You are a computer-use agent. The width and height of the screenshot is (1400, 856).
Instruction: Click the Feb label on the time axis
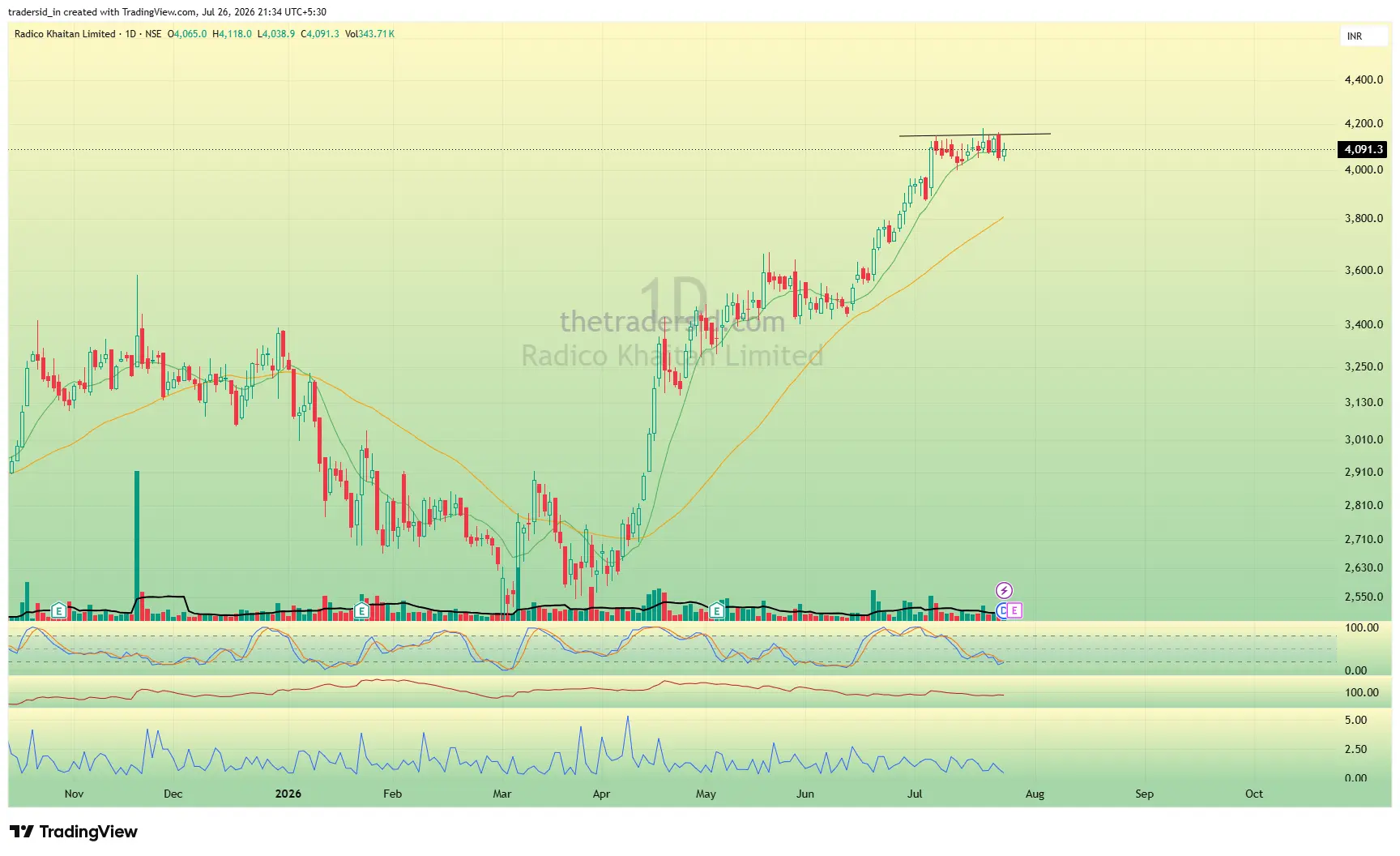pos(392,794)
